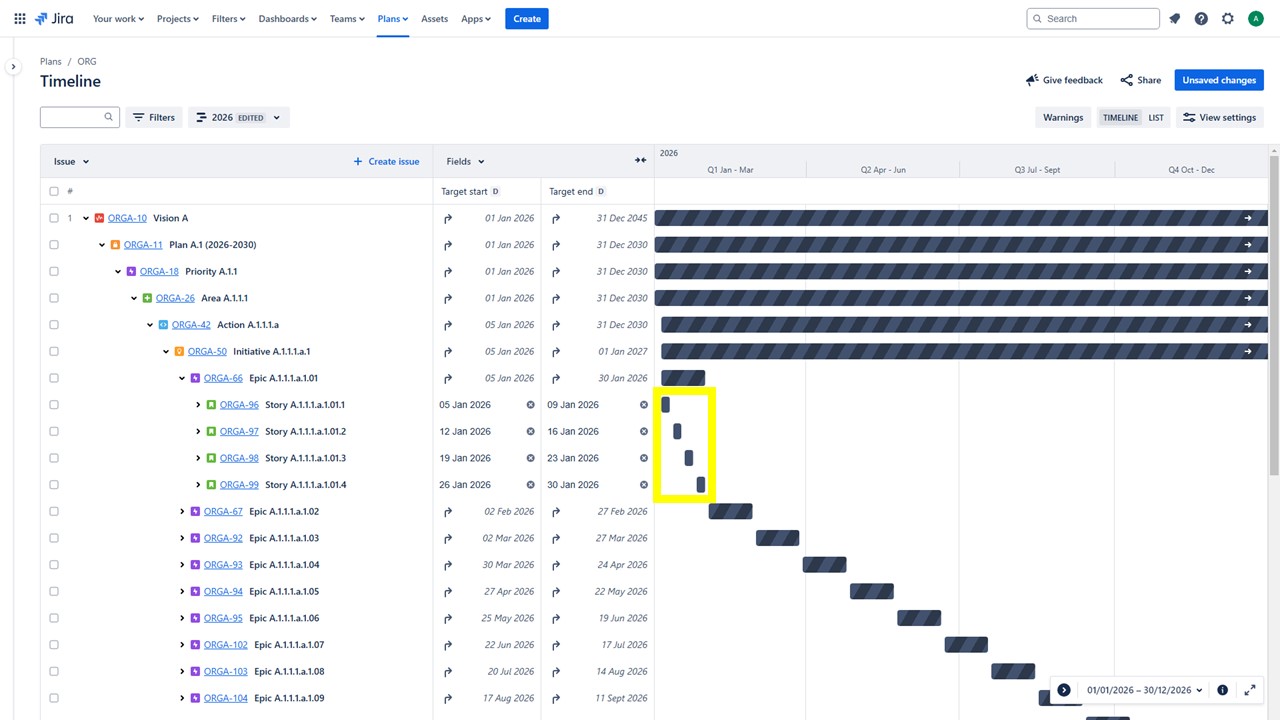Screen dimensions: 1280x720
Task: Check the ORGA-11 Plan A.1 row checkbox
Action: coord(54,245)
